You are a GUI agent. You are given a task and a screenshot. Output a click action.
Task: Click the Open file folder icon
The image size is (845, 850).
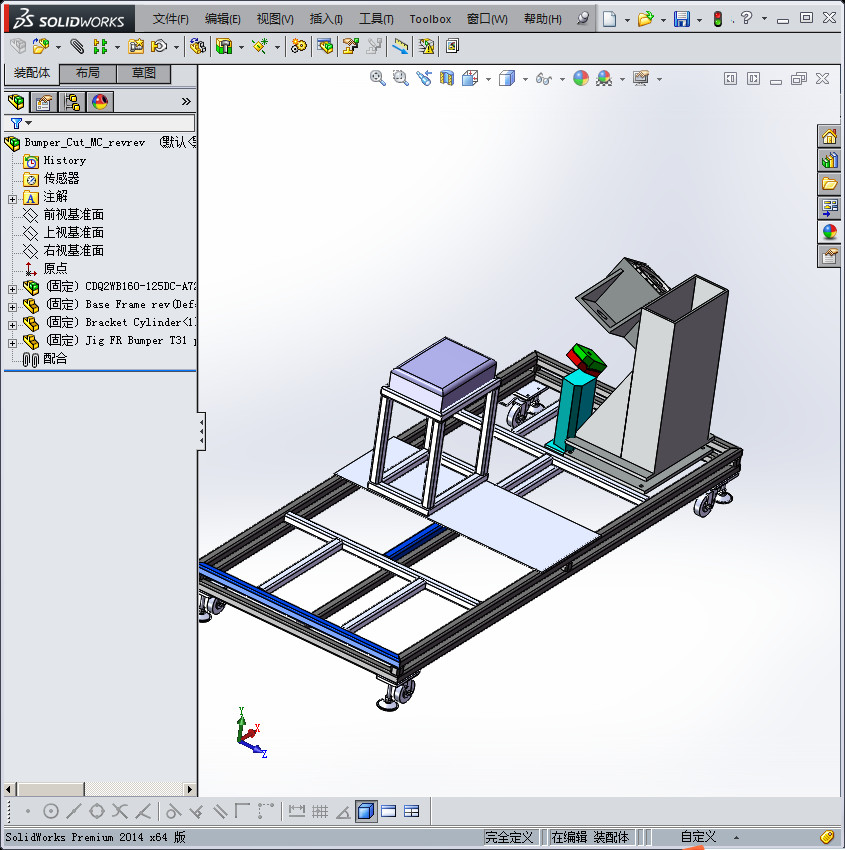click(645, 19)
